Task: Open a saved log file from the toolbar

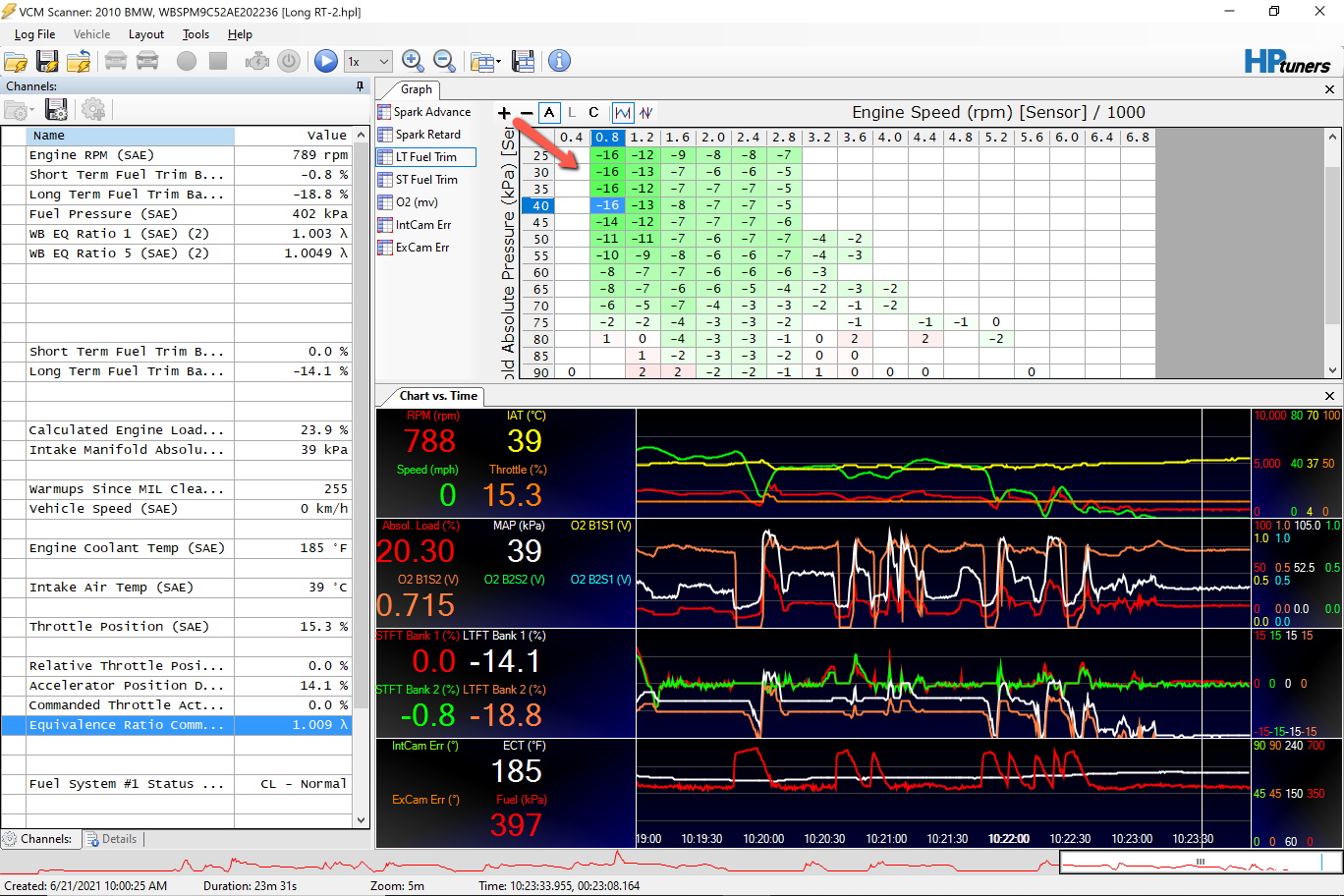Action: point(17,61)
